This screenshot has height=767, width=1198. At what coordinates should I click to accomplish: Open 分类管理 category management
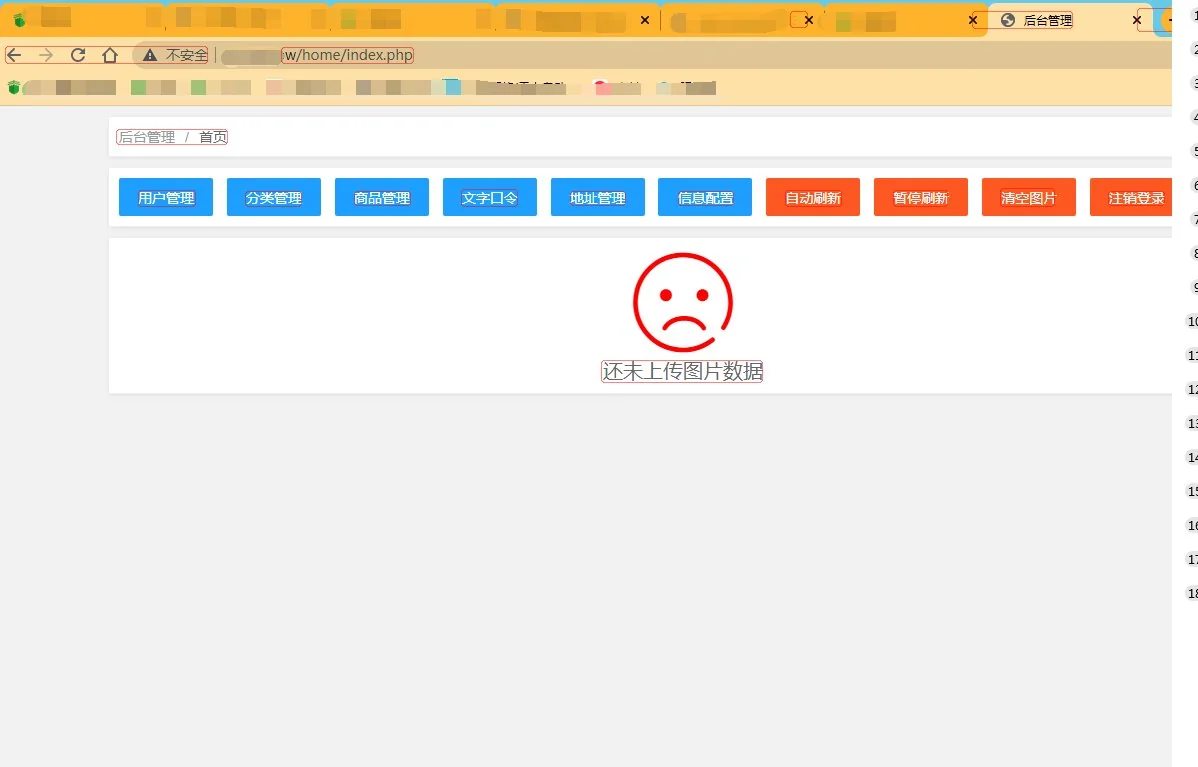tap(274, 198)
